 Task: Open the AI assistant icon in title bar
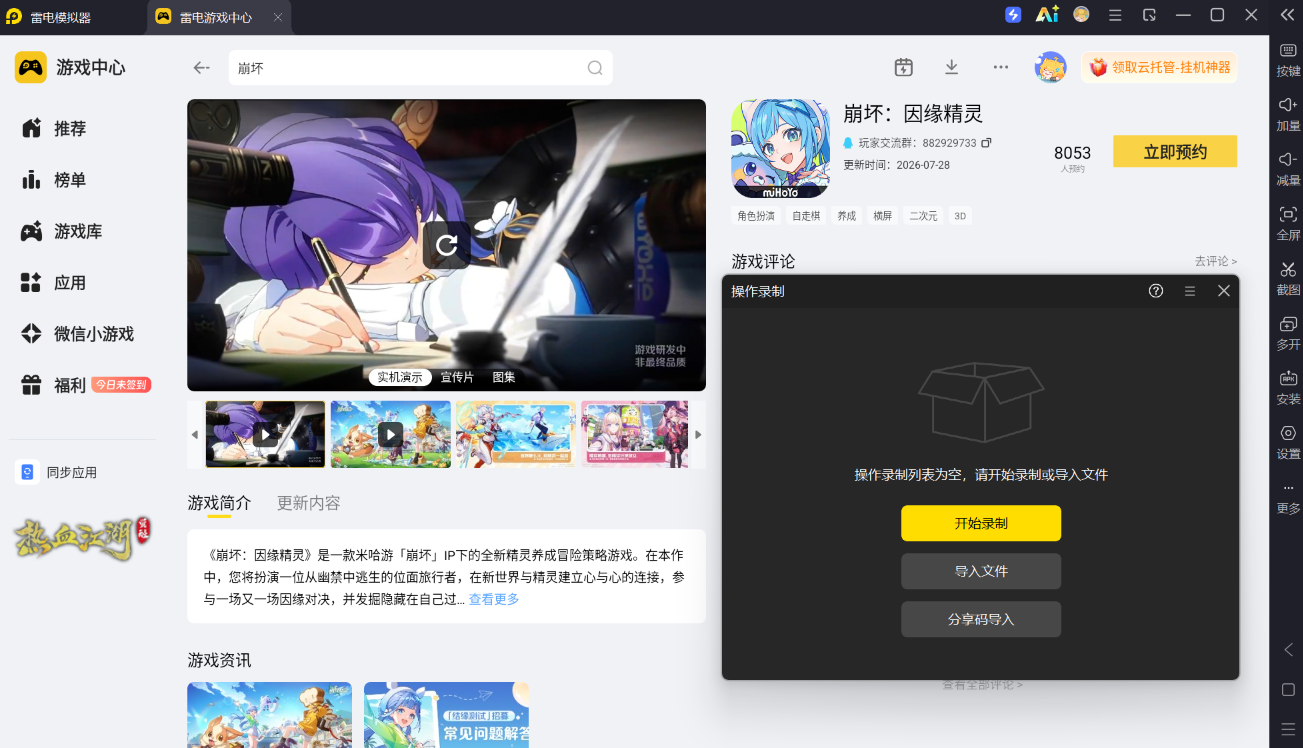point(1047,15)
